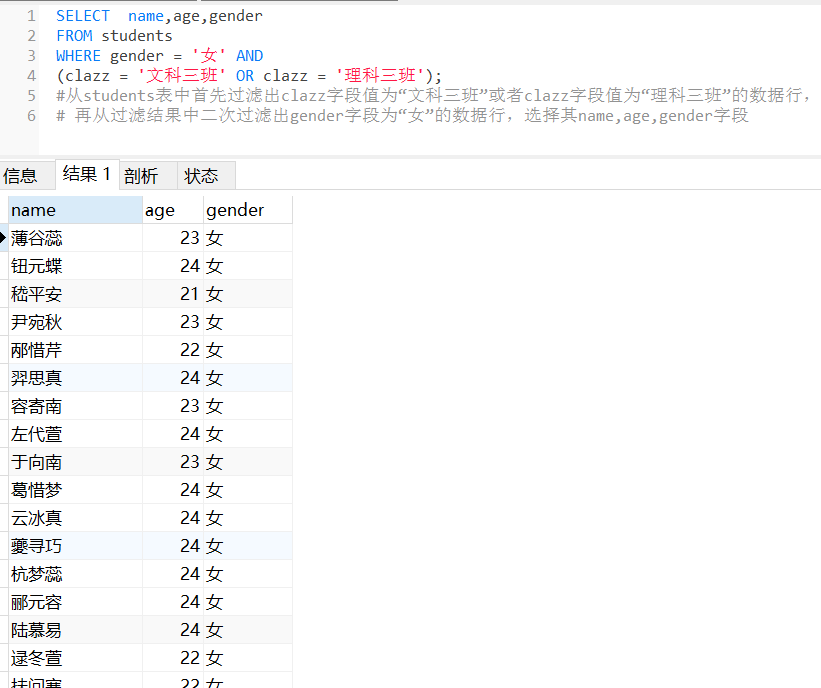821x688 pixels.
Task: Click the string '理科三班' in the query
Action: pos(380,76)
